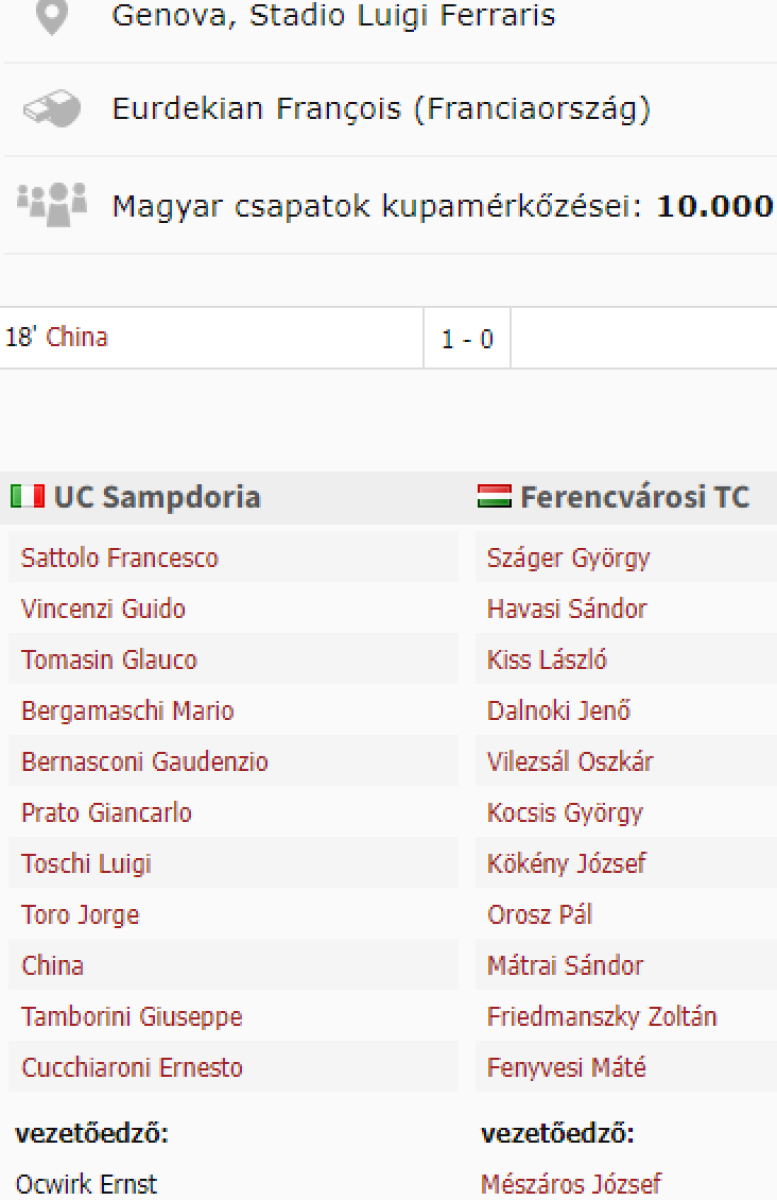
Task: Open Toro Jorge player link
Action: click(x=80, y=915)
